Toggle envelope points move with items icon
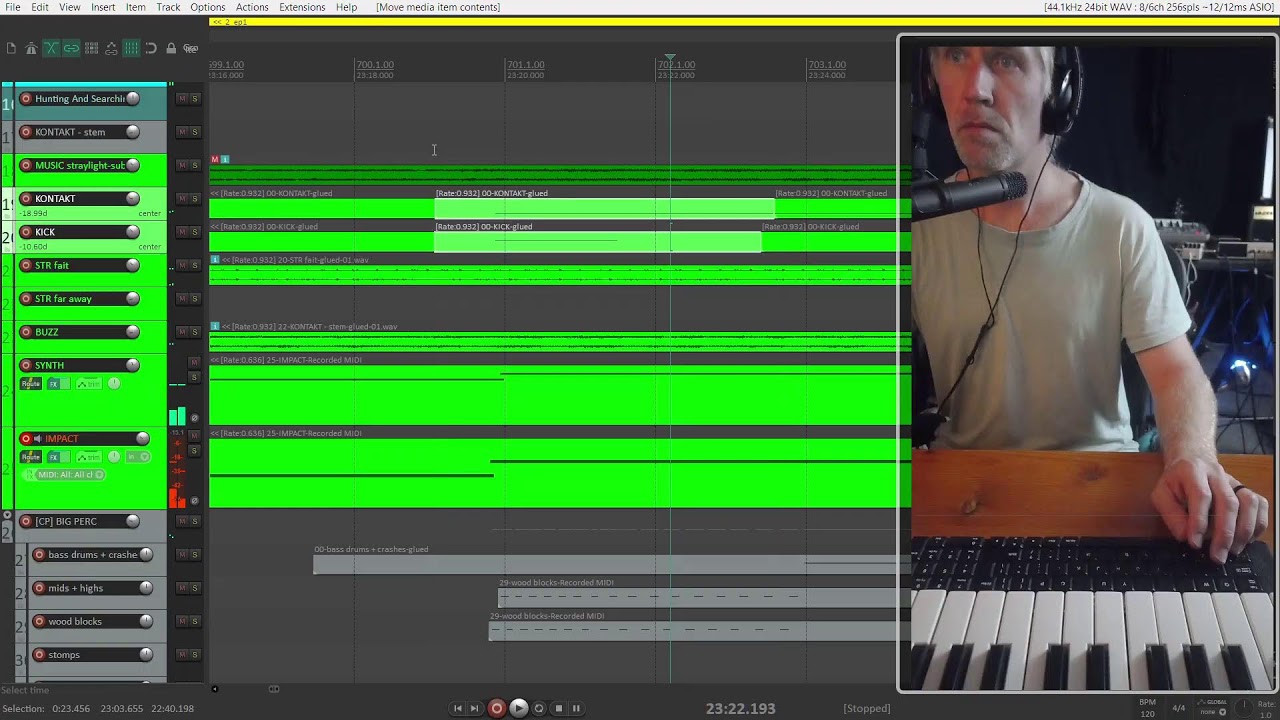Screen dimensions: 1280x720 [111, 48]
